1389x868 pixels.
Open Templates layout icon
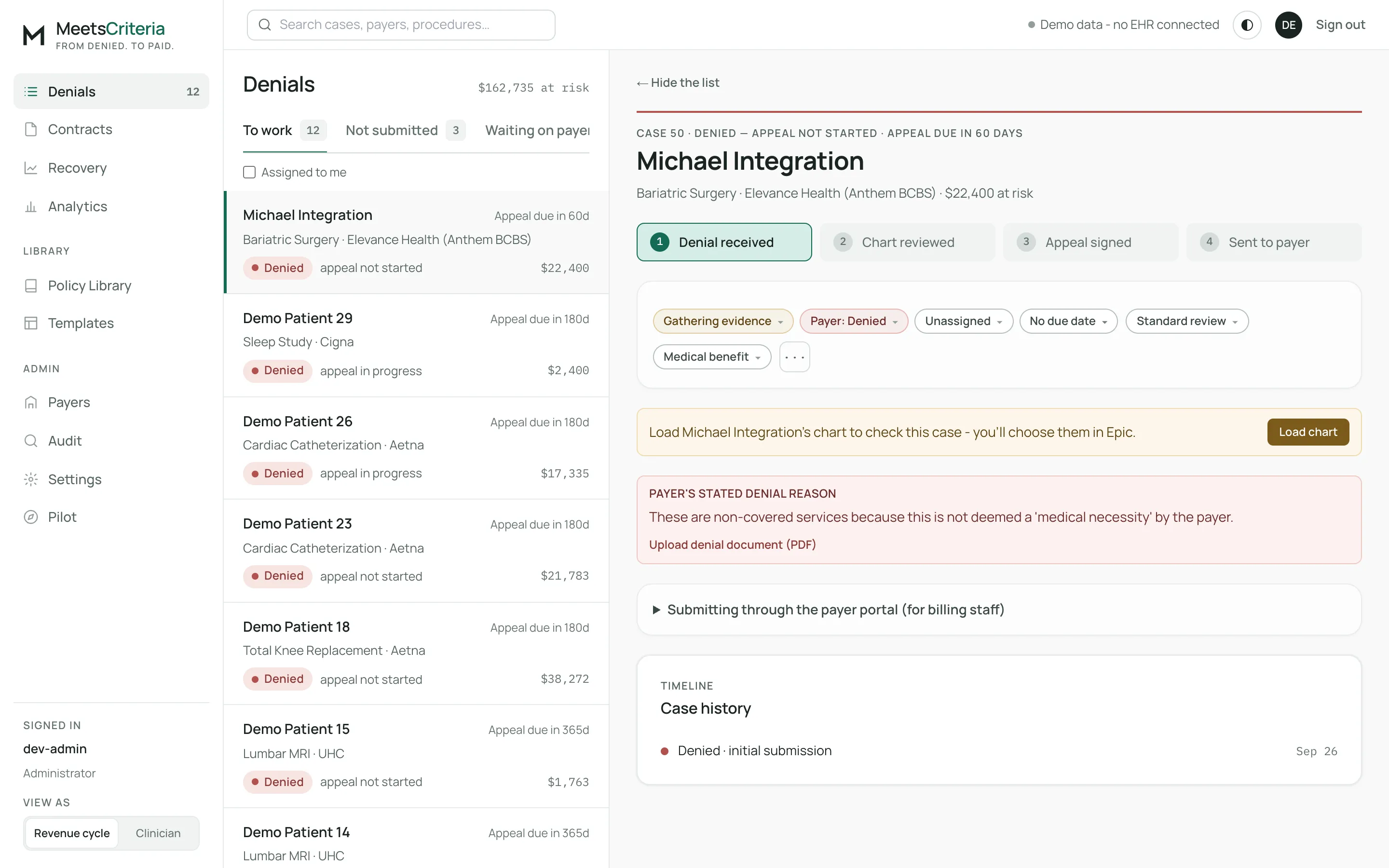click(x=31, y=323)
